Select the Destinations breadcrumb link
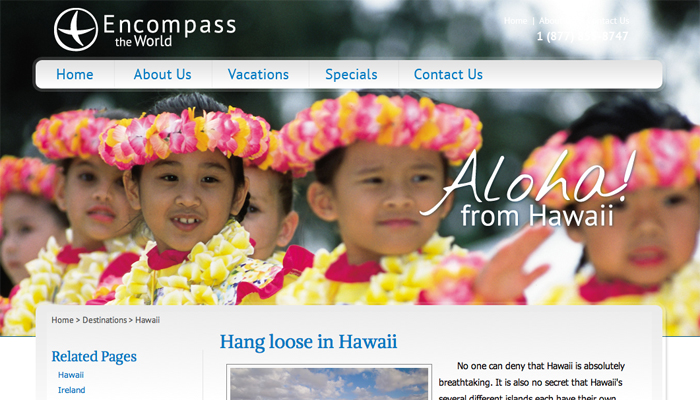This screenshot has height=400, width=700. pos(104,320)
